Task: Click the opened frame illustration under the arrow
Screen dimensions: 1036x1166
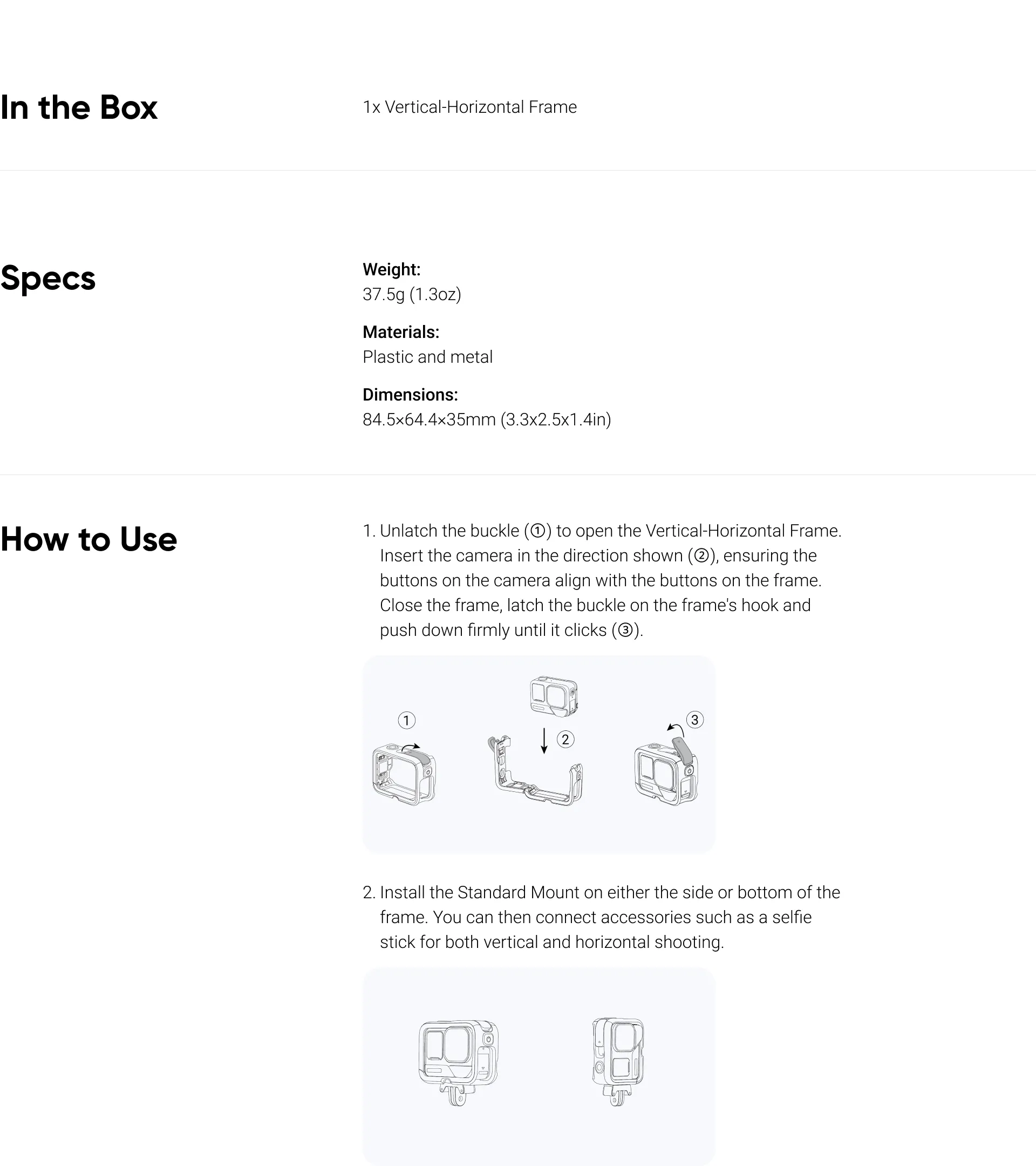Action: (536, 772)
